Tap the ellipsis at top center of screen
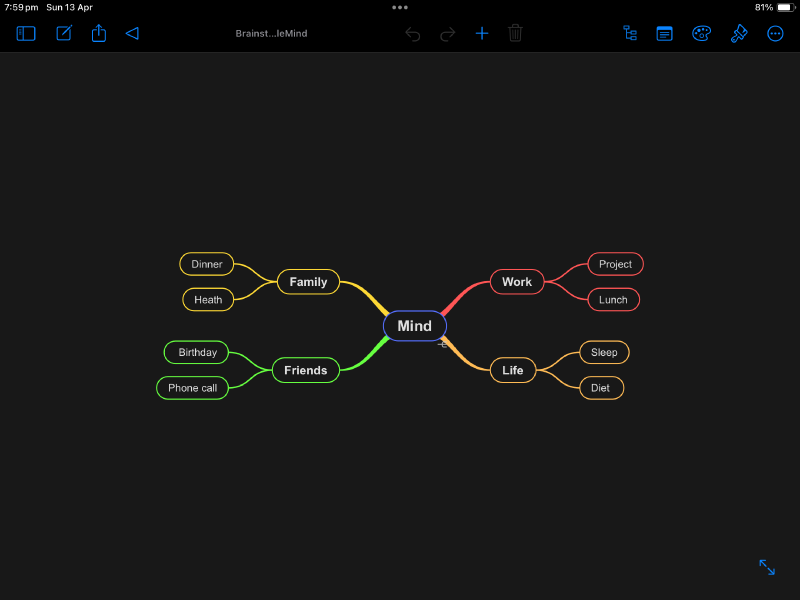800x600 pixels. click(400, 8)
